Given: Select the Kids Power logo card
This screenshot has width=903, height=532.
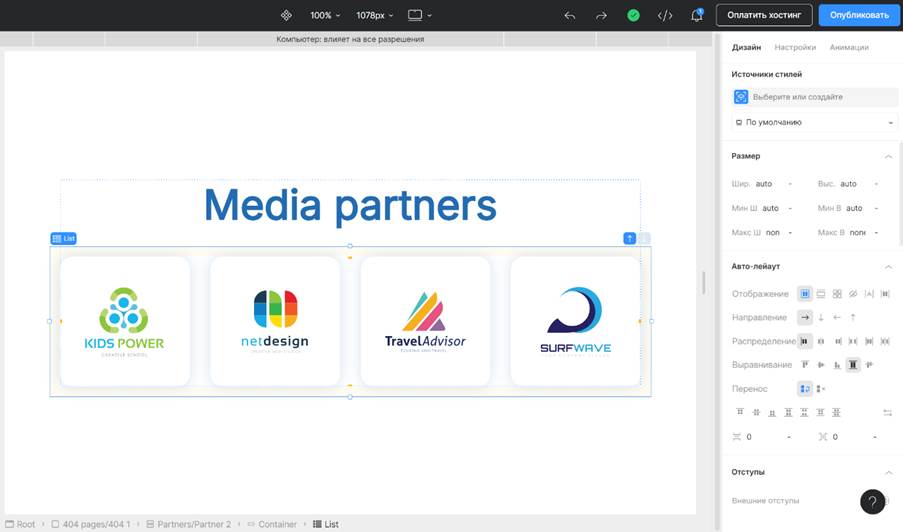Looking at the screenshot, I should click(x=125, y=321).
